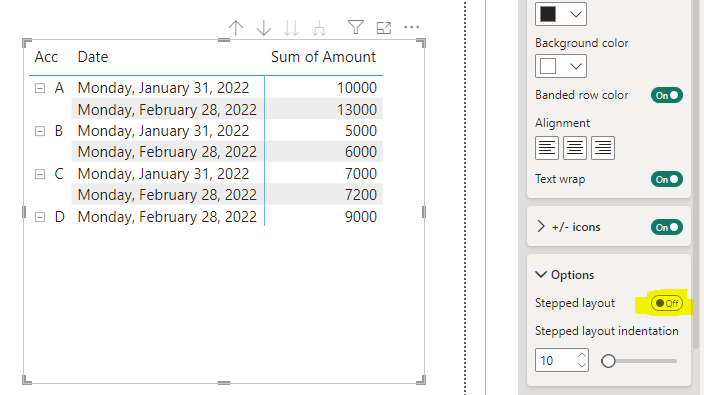Activate focus mode icon
Screen dimensions: 704x395
click(384, 28)
